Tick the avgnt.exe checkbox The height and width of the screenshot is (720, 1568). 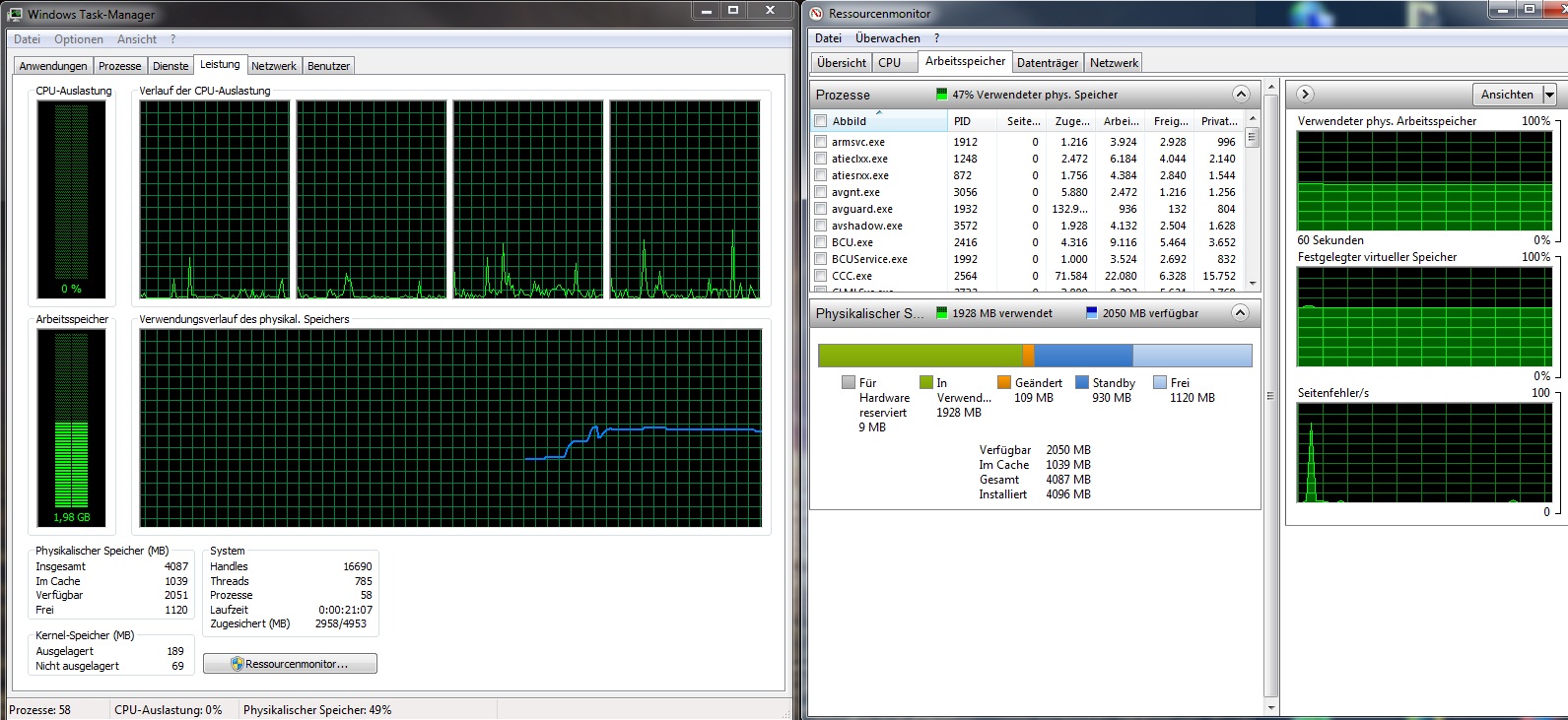click(820, 192)
